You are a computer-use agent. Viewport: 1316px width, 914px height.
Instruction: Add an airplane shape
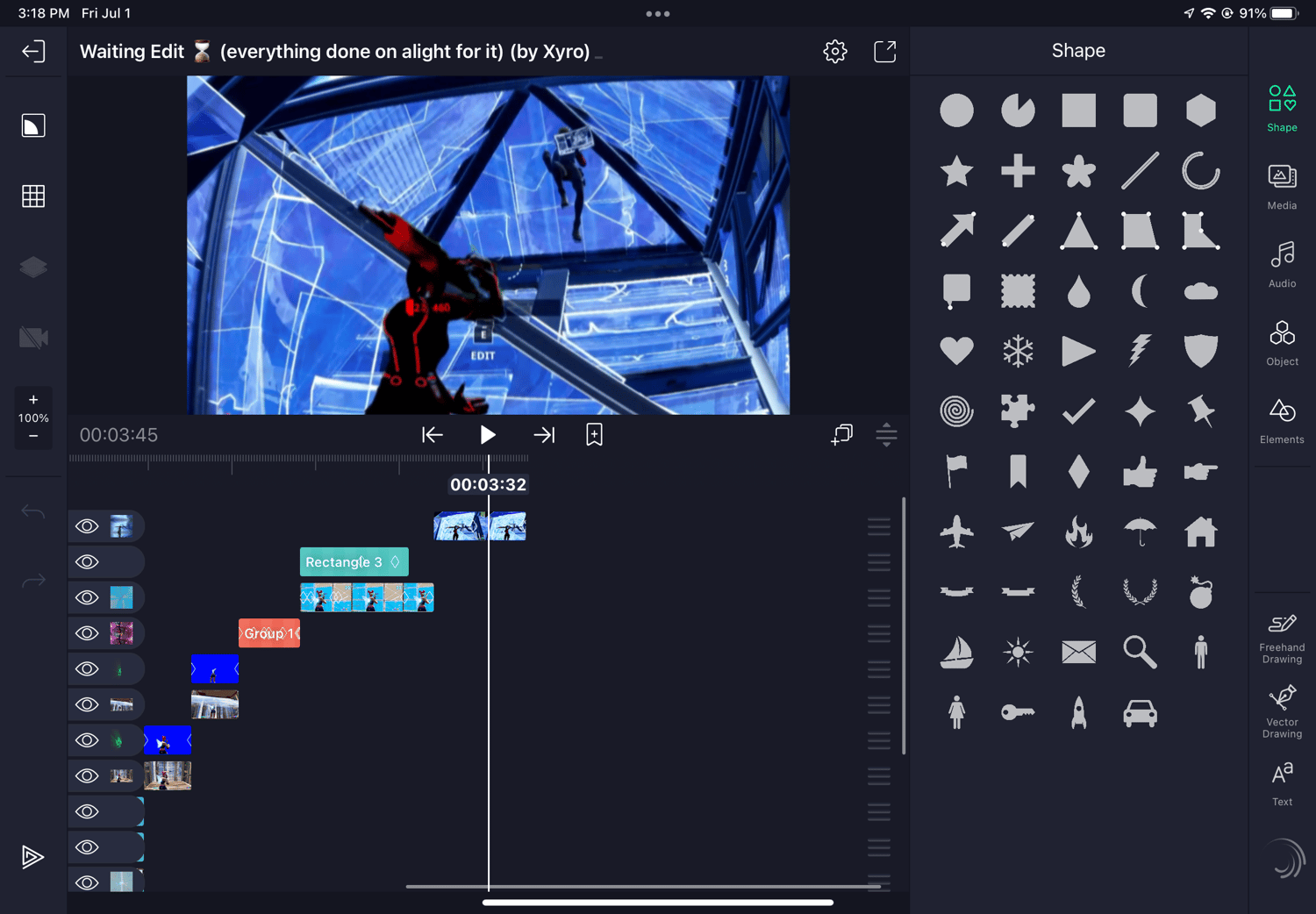coord(956,532)
